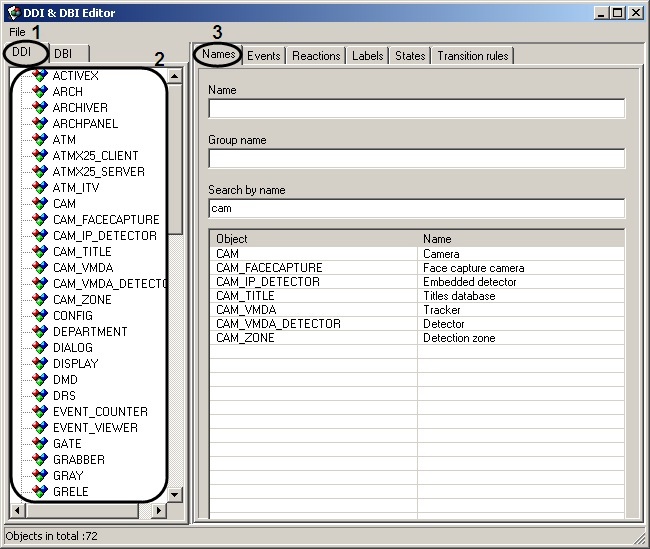Click the Search by name field
This screenshot has width=650, height=549.
[x=416, y=208]
